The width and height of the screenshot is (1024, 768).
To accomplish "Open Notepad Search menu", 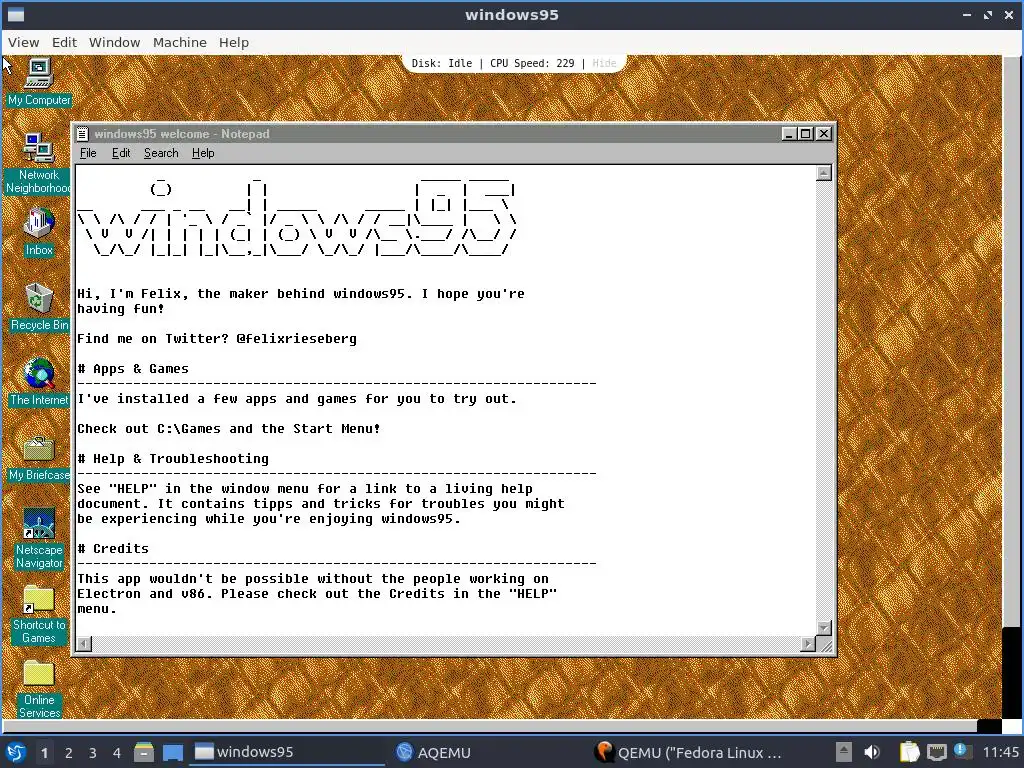I will click(161, 153).
